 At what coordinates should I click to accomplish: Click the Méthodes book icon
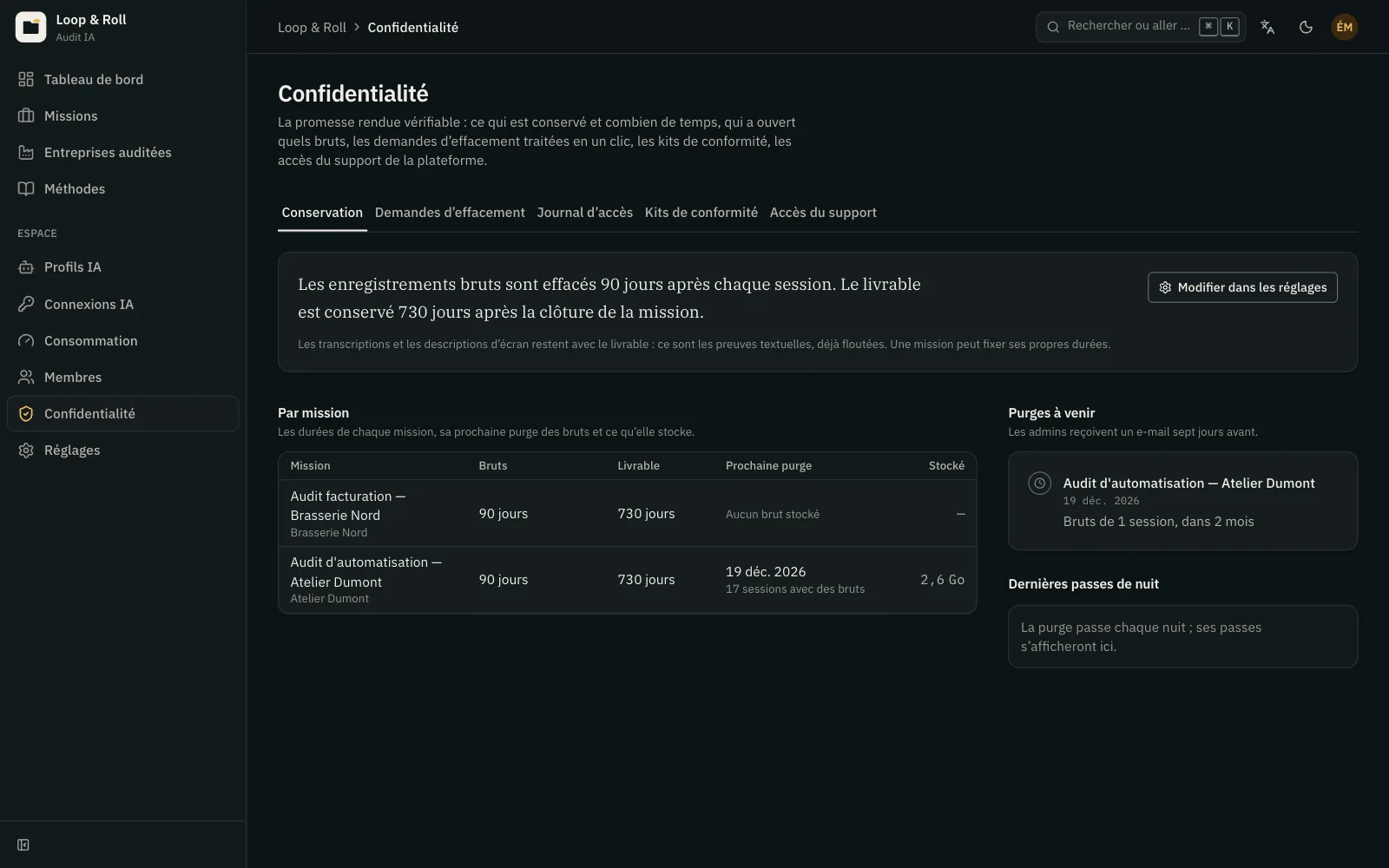click(26, 189)
